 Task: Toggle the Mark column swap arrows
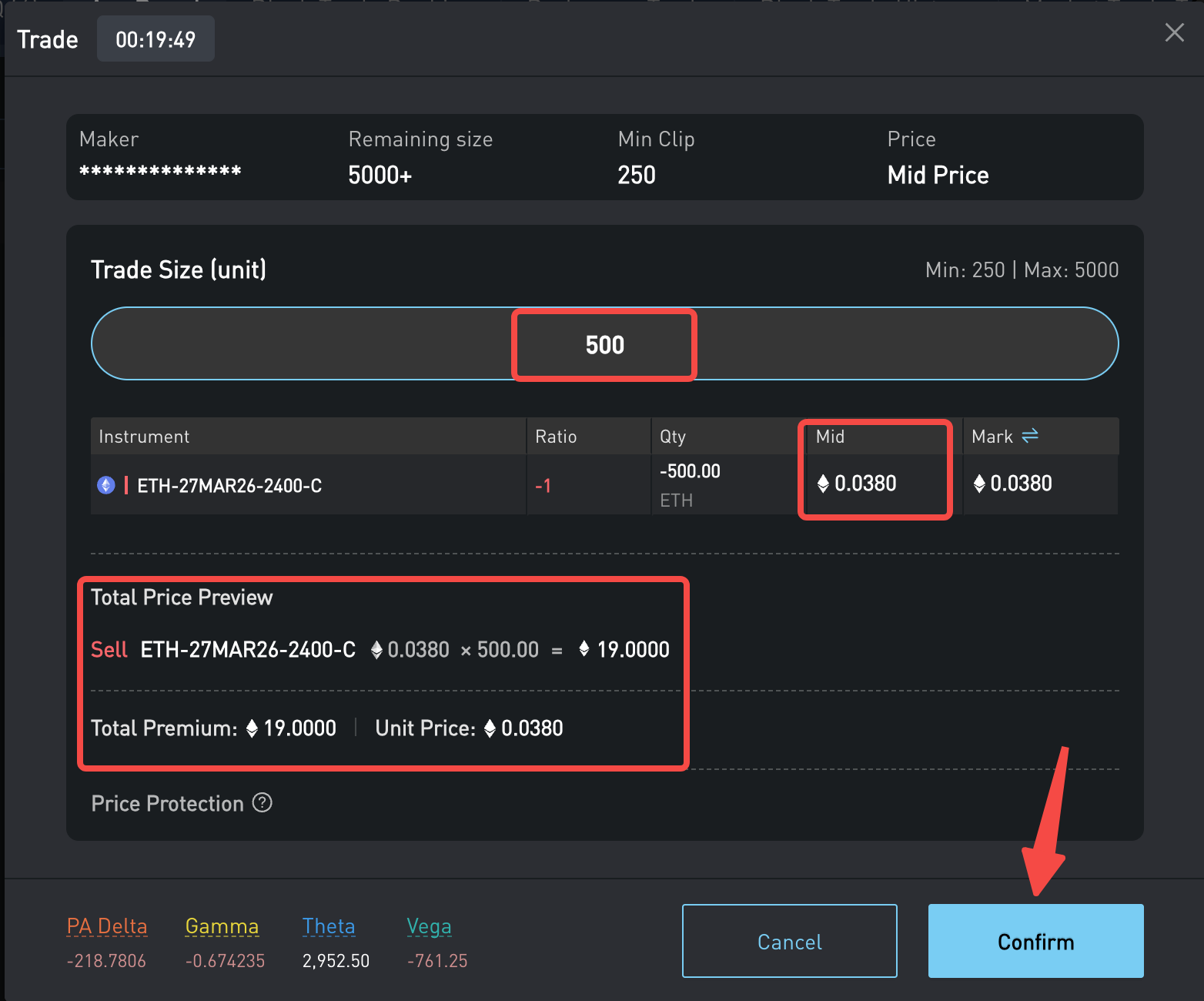[1030, 436]
